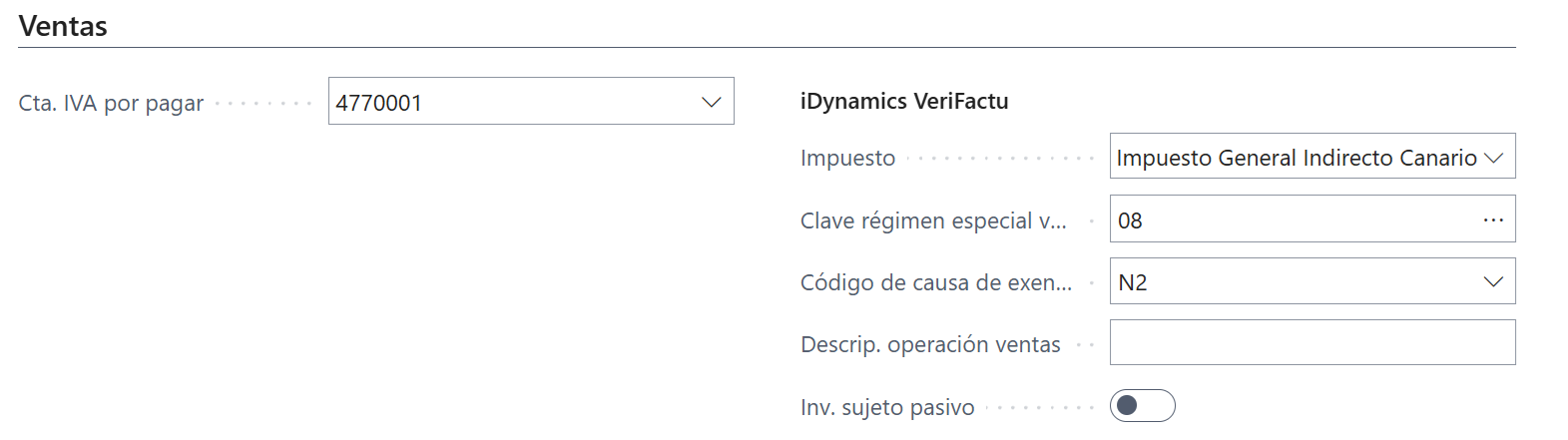Click the N2 value text

pos(1133,282)
